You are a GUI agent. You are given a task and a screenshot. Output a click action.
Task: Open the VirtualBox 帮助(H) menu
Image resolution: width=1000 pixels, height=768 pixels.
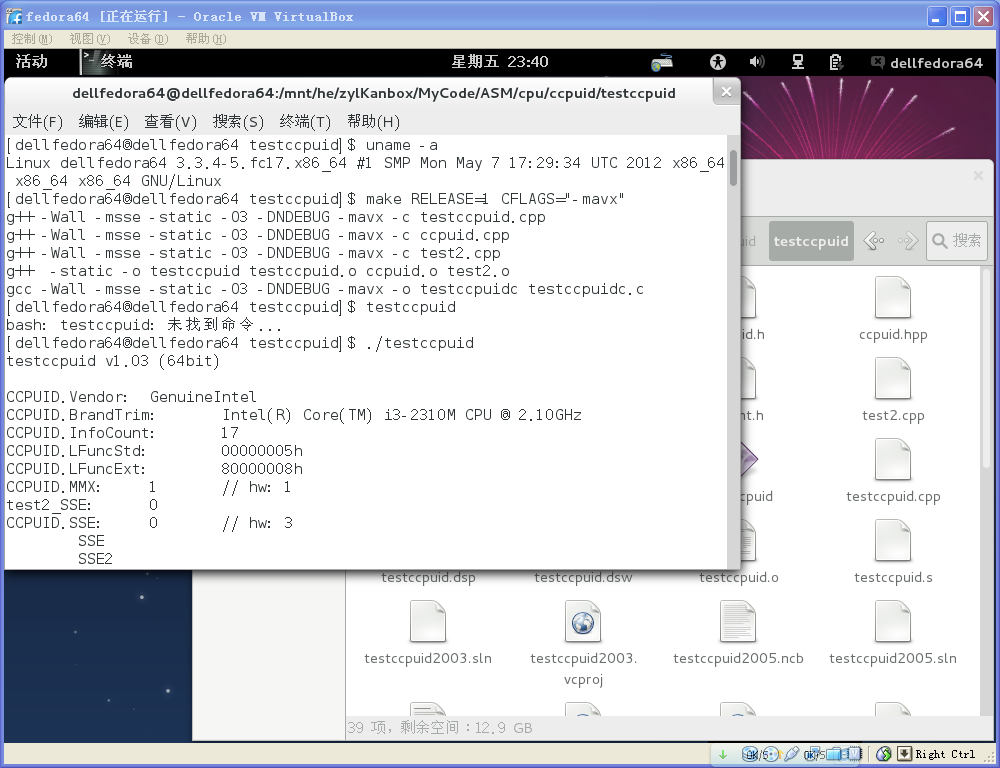[x=205, y=39]
